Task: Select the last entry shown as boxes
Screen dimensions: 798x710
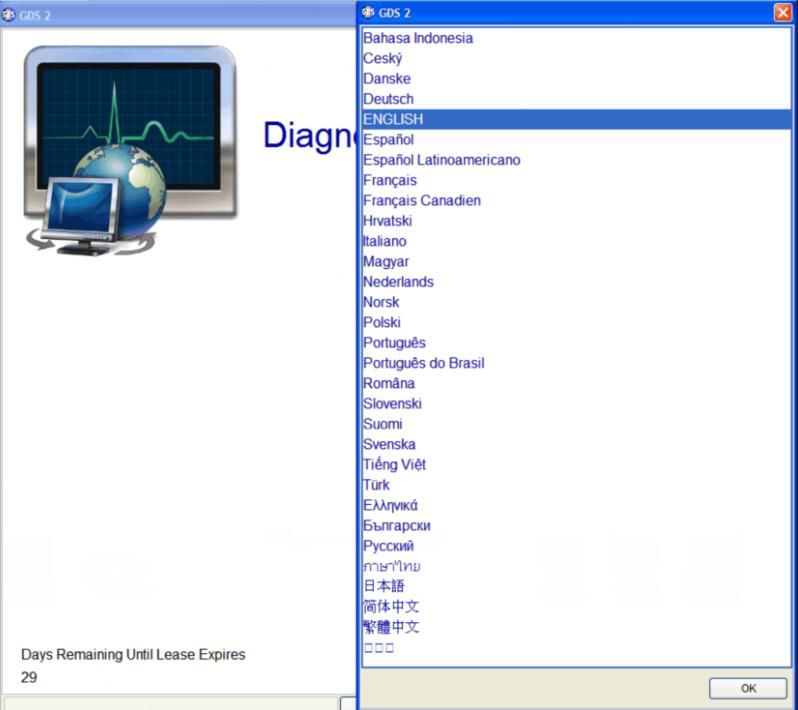Action: (x=576, y=647)
